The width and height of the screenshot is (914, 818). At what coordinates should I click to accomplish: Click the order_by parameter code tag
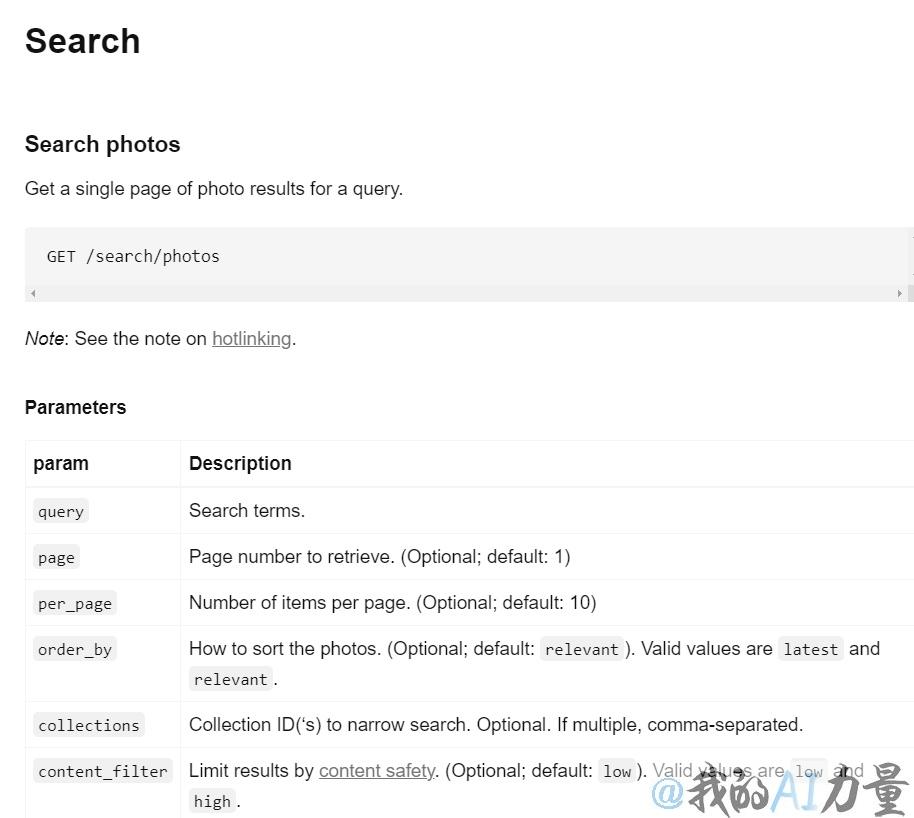pos(75,650)
